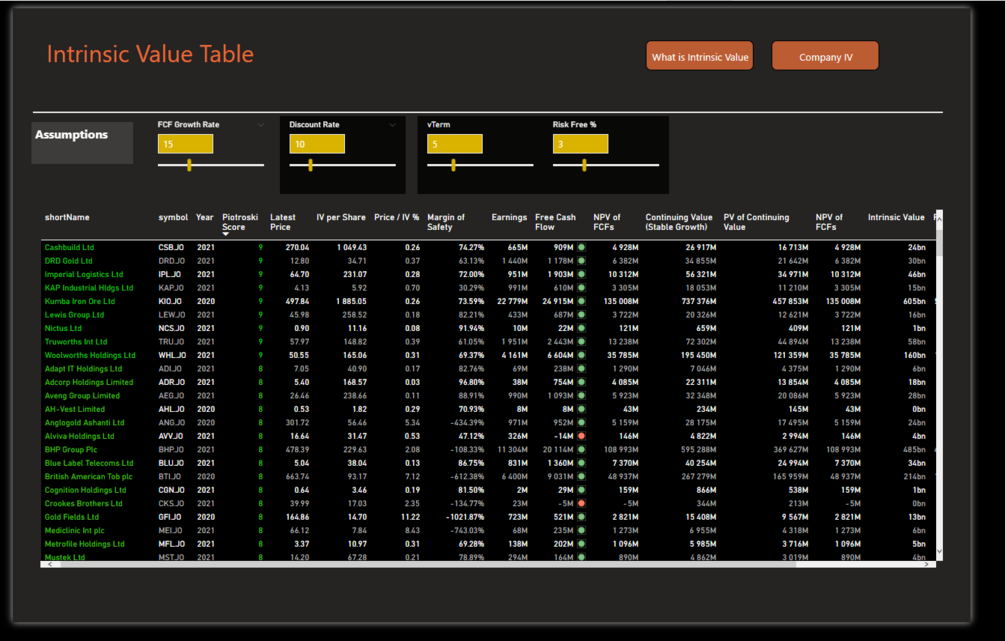Focus the Discount Rate value box showing 10
Image resolution: width=1005 pixels, height=641 pixels.
click(x=317, y=144)
